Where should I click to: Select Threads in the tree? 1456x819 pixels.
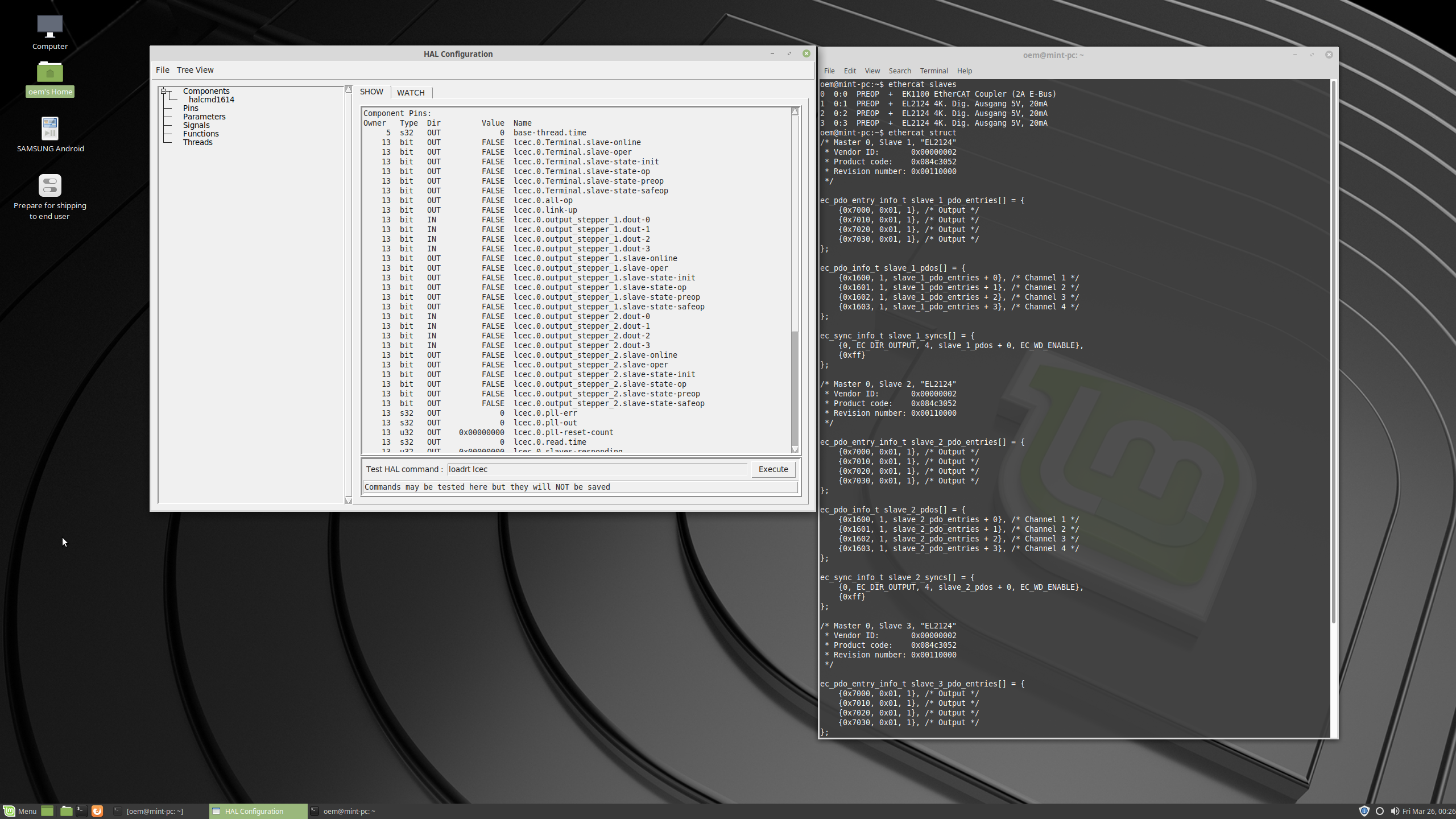(x=197, y=142)
